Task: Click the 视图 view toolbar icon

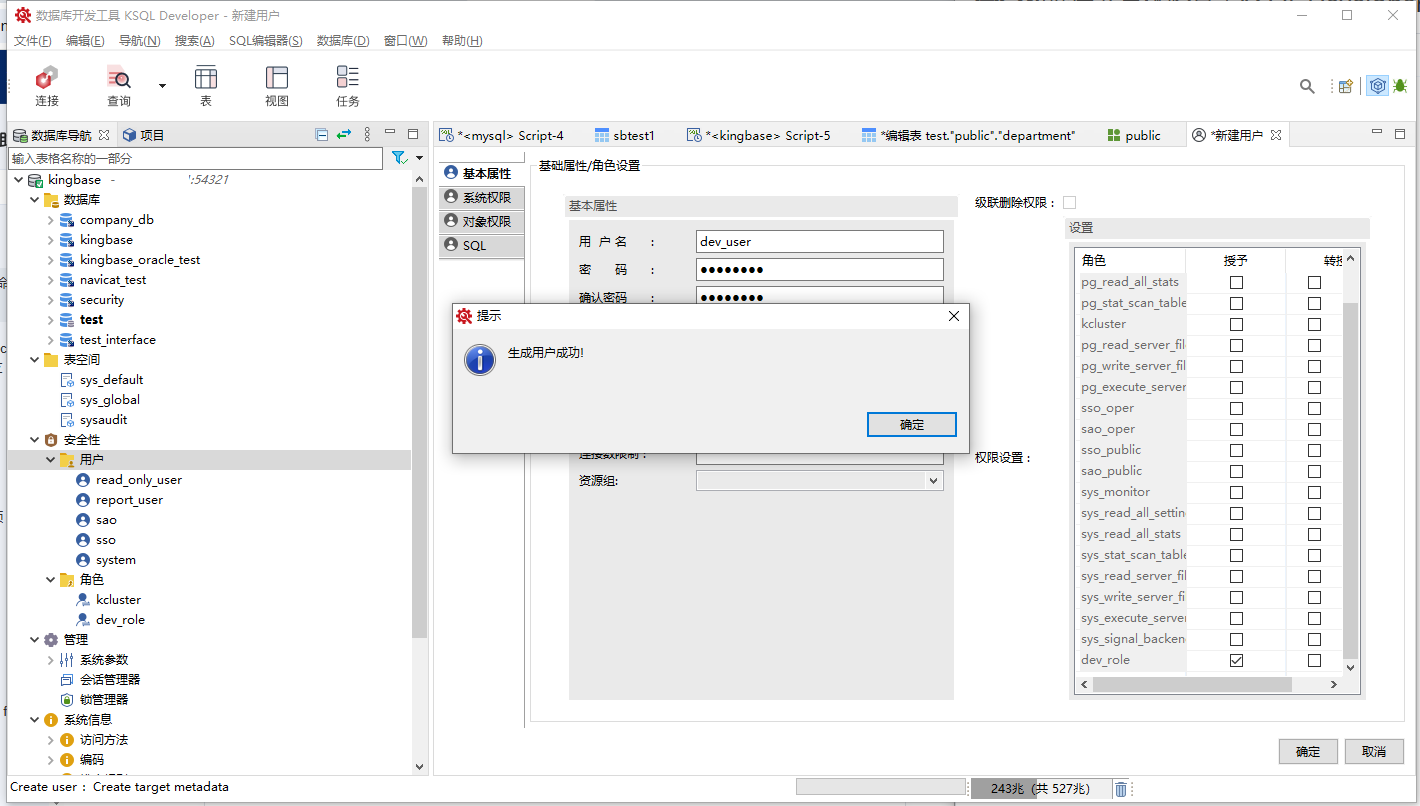Action: click(277, 86)
